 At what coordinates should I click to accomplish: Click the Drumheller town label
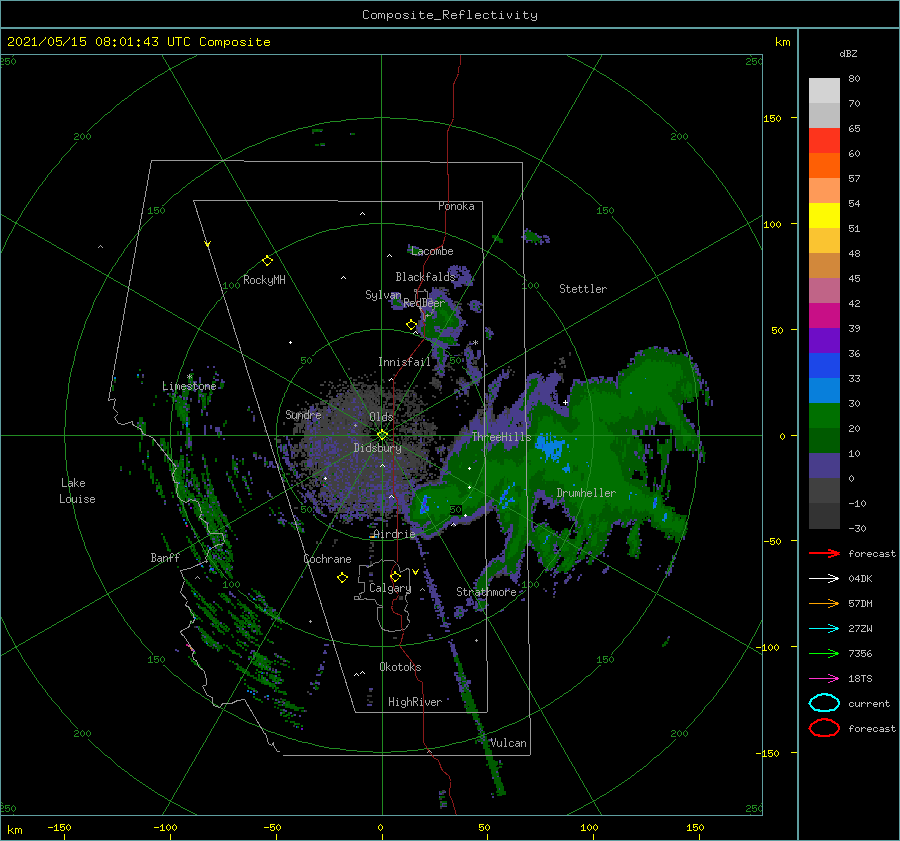click(586, 493)
